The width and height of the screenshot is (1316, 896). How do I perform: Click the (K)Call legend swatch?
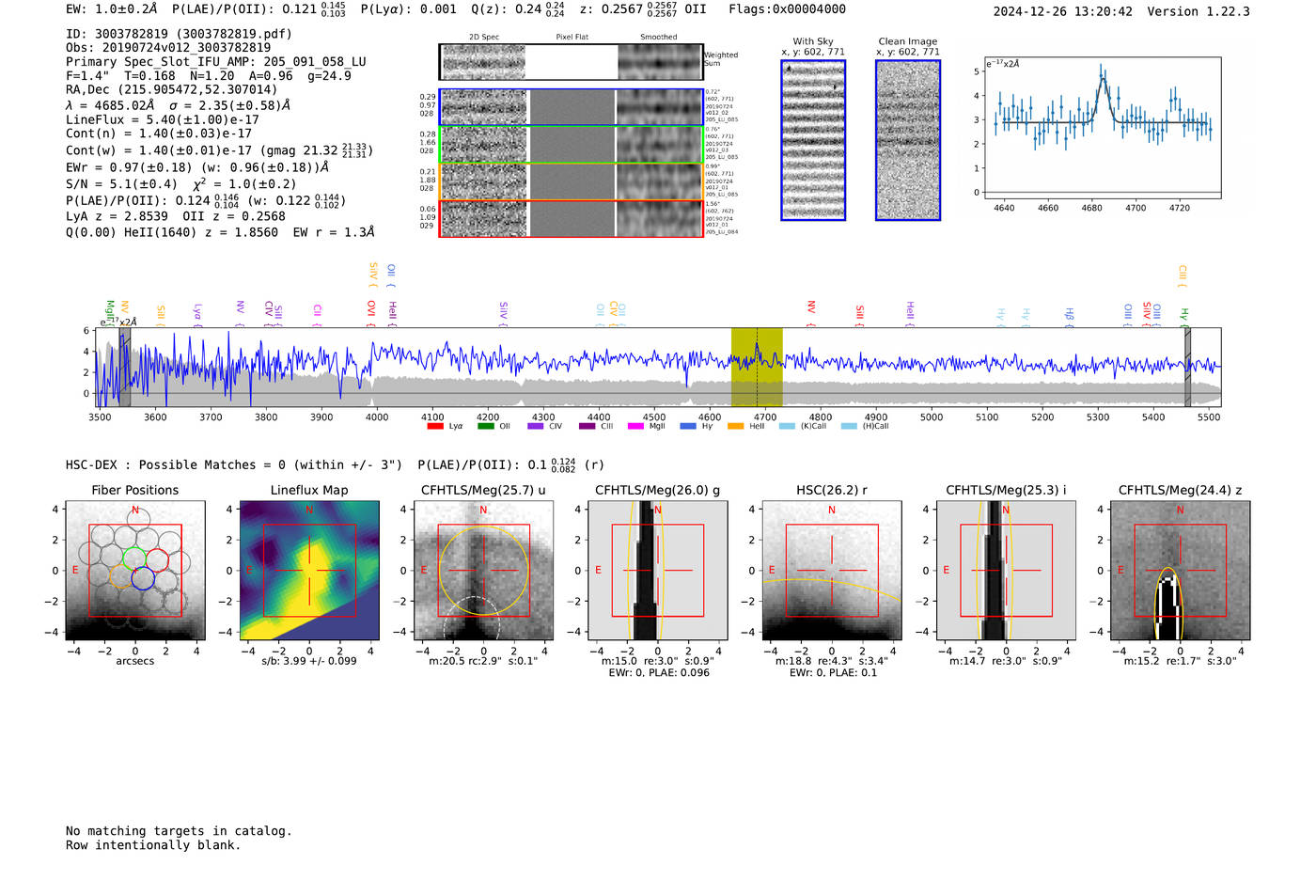point(787,426)
